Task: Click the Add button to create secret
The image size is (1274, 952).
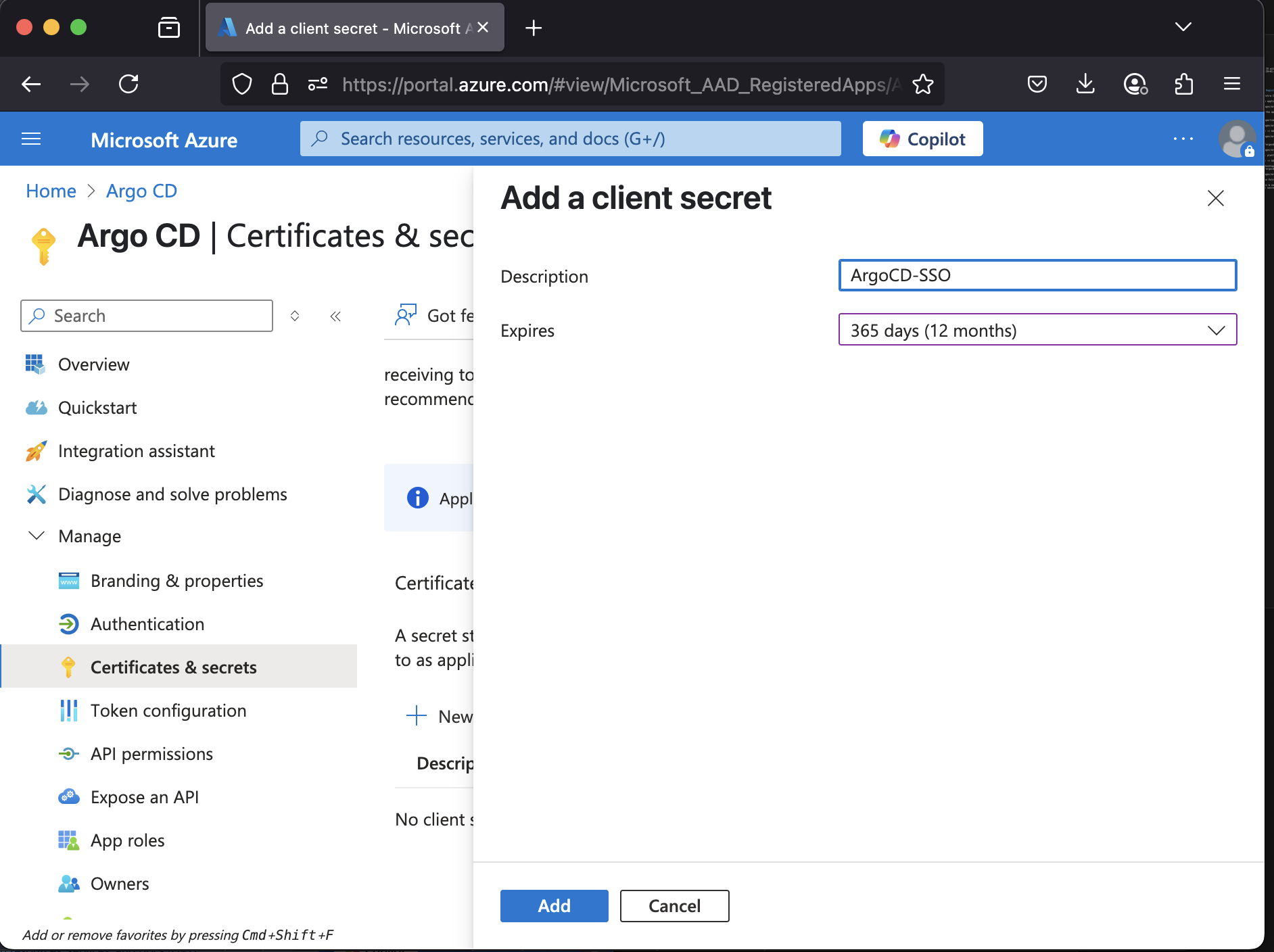Action: tap(554, 905)
